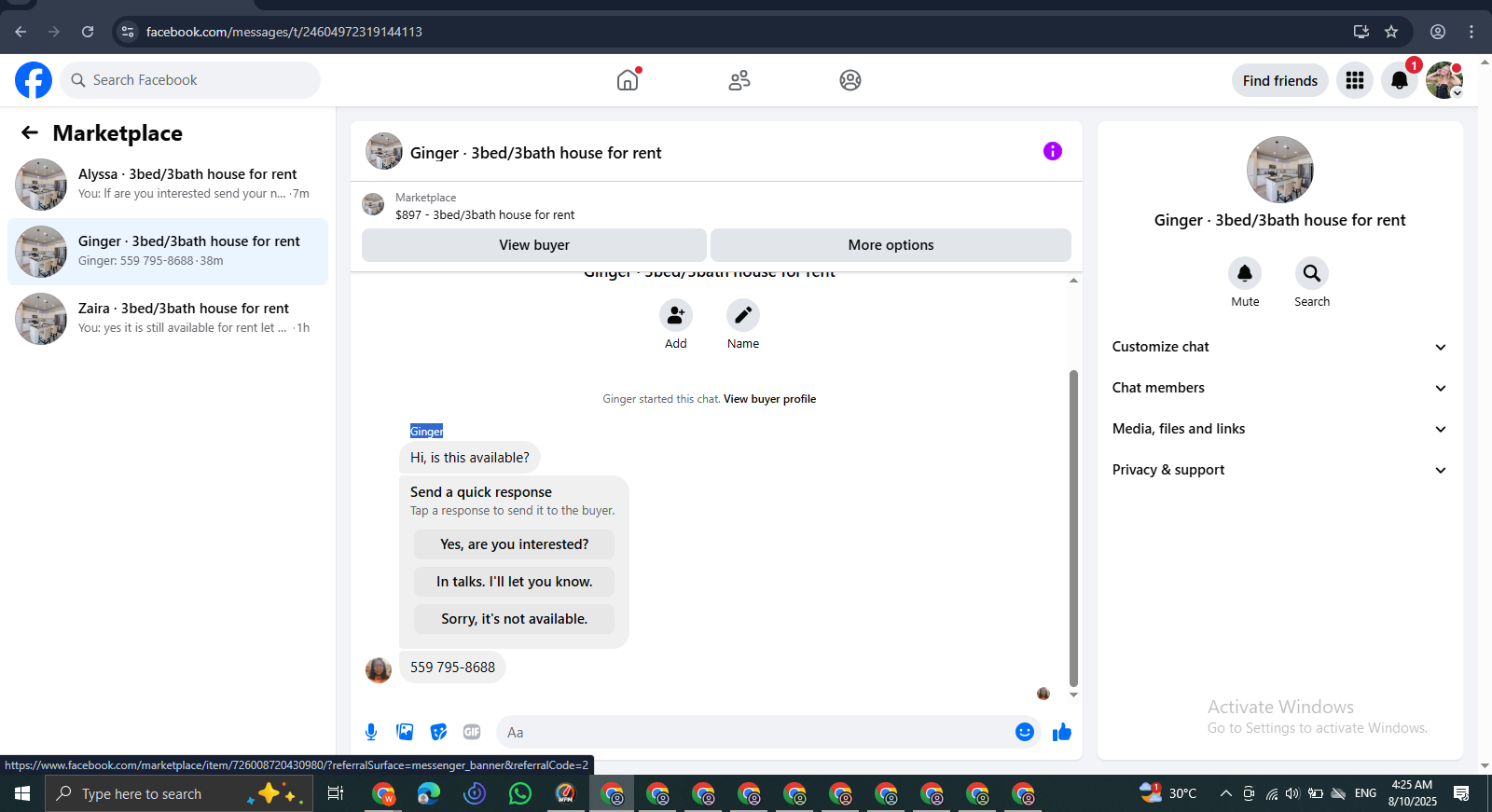Open Microsoft Edge from the taskbar
1492x812 pixels.
[x=429, y=793]
